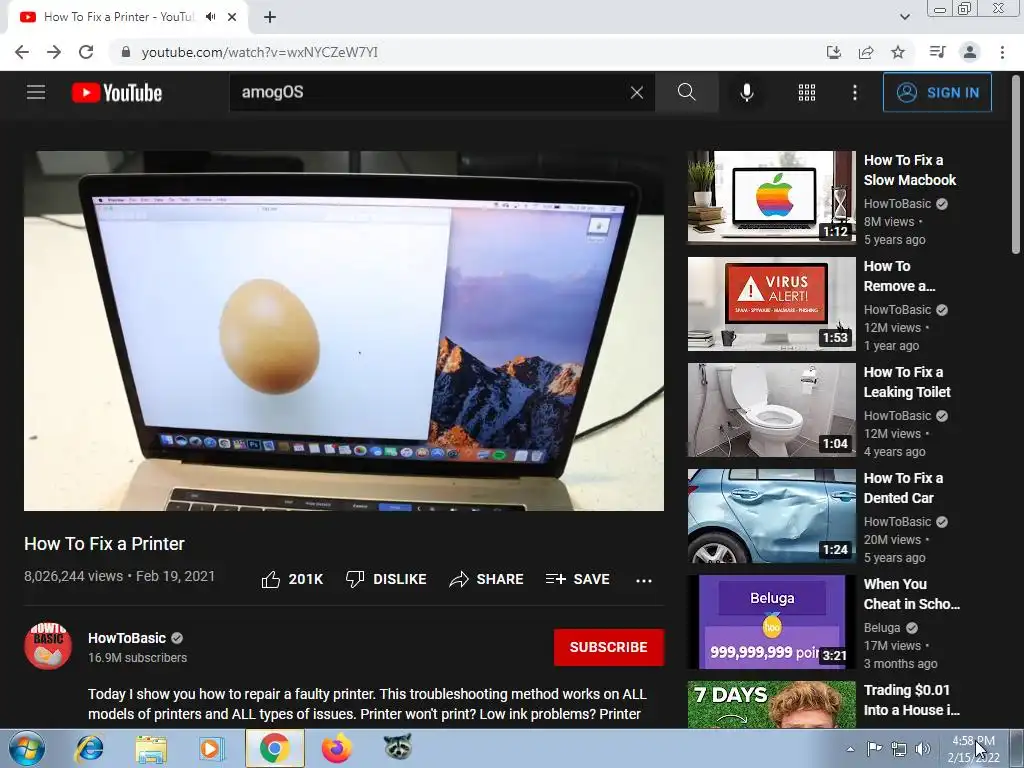1024x768 pixels.
Task: Click the 'How To Fix a Slow Macbook' title
Action: click(x=910, y=170)
